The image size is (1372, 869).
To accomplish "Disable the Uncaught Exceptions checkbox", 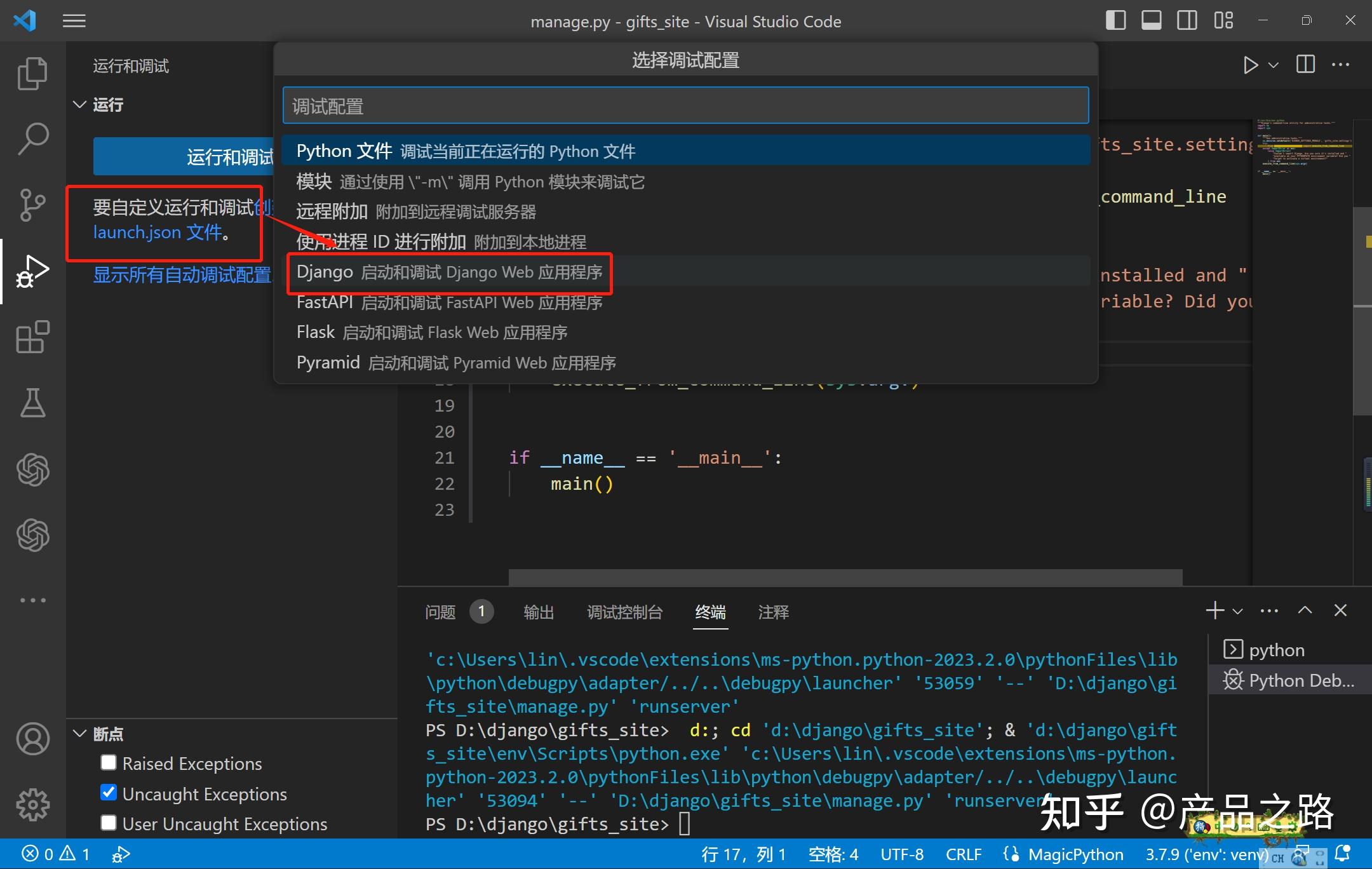I will pyautogui.click(x=109, y=792).
